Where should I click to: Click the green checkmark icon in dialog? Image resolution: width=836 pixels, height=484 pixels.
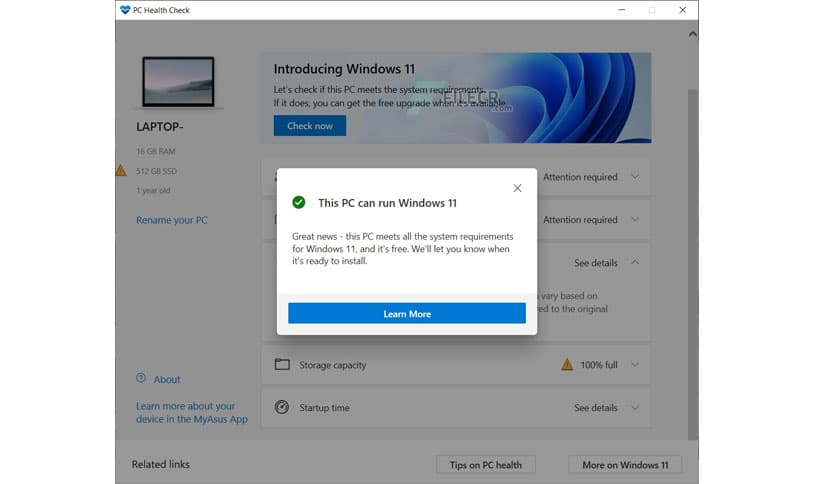click(x=299, y=203)
